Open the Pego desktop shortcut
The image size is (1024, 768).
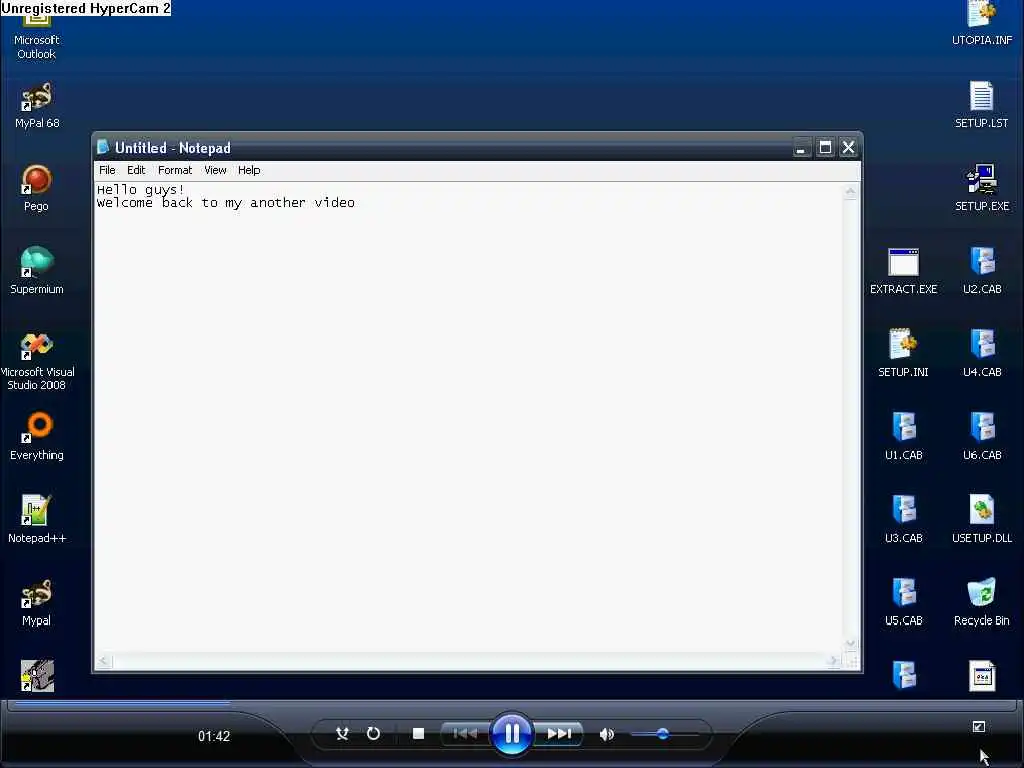tap(37, 188)
